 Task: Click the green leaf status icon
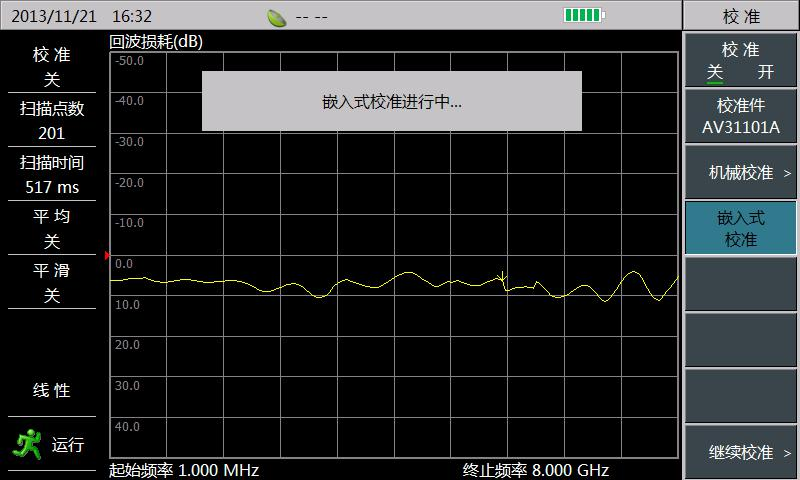click(277, 18)
